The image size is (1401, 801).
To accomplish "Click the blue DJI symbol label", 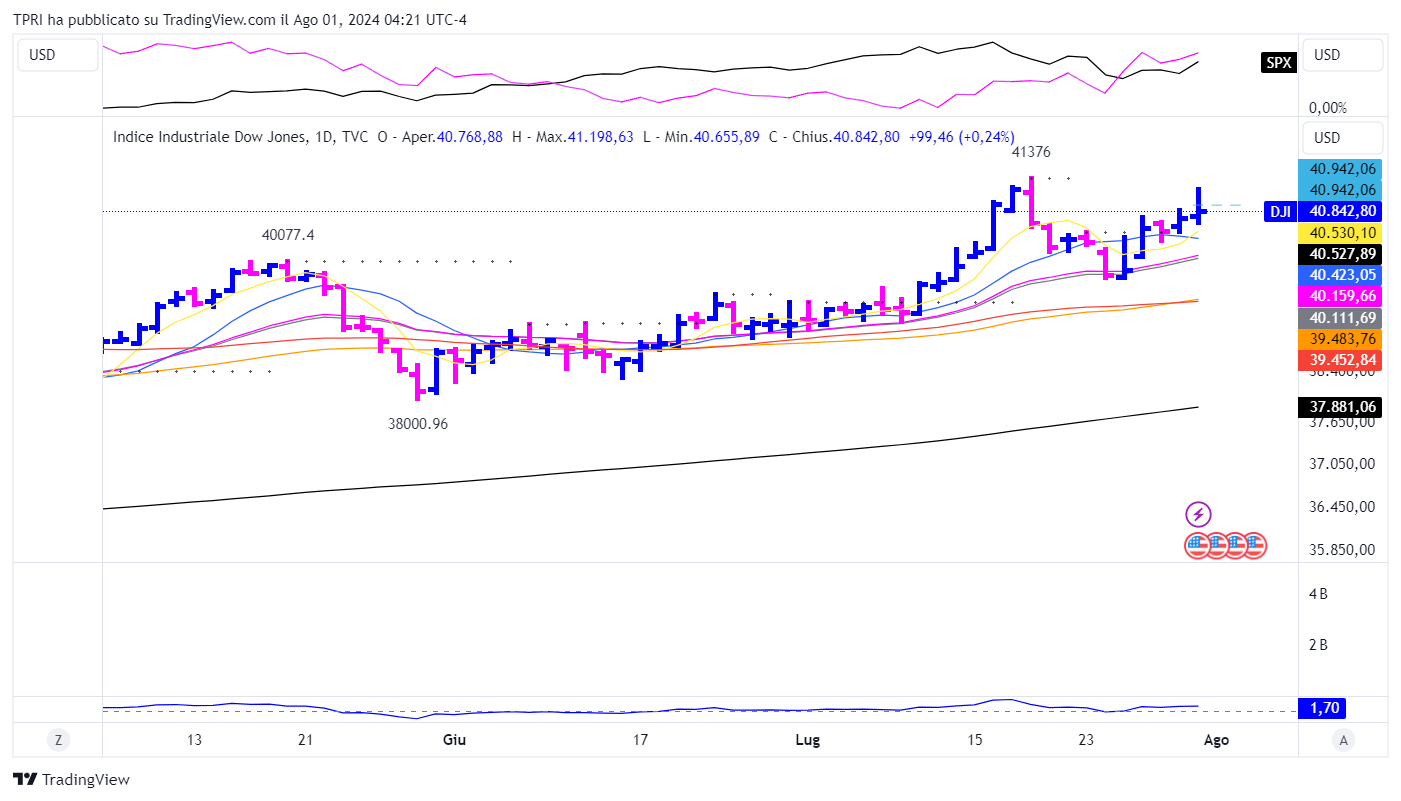I will (1280, 211).
